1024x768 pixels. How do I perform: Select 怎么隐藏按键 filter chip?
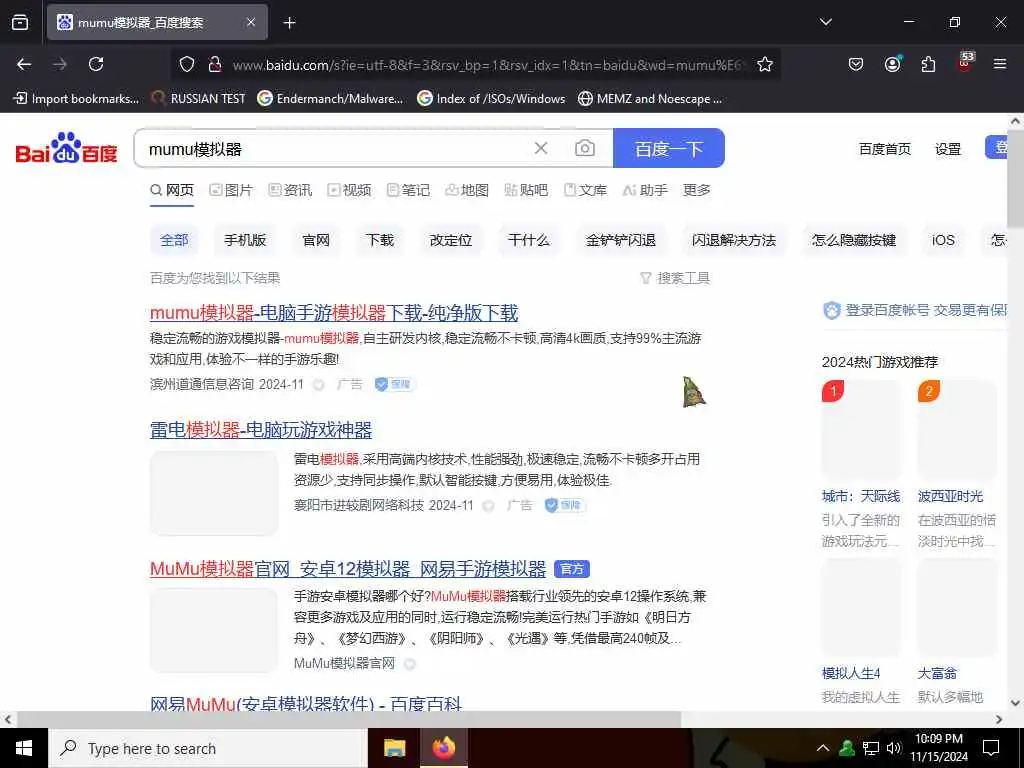(854, 240)
